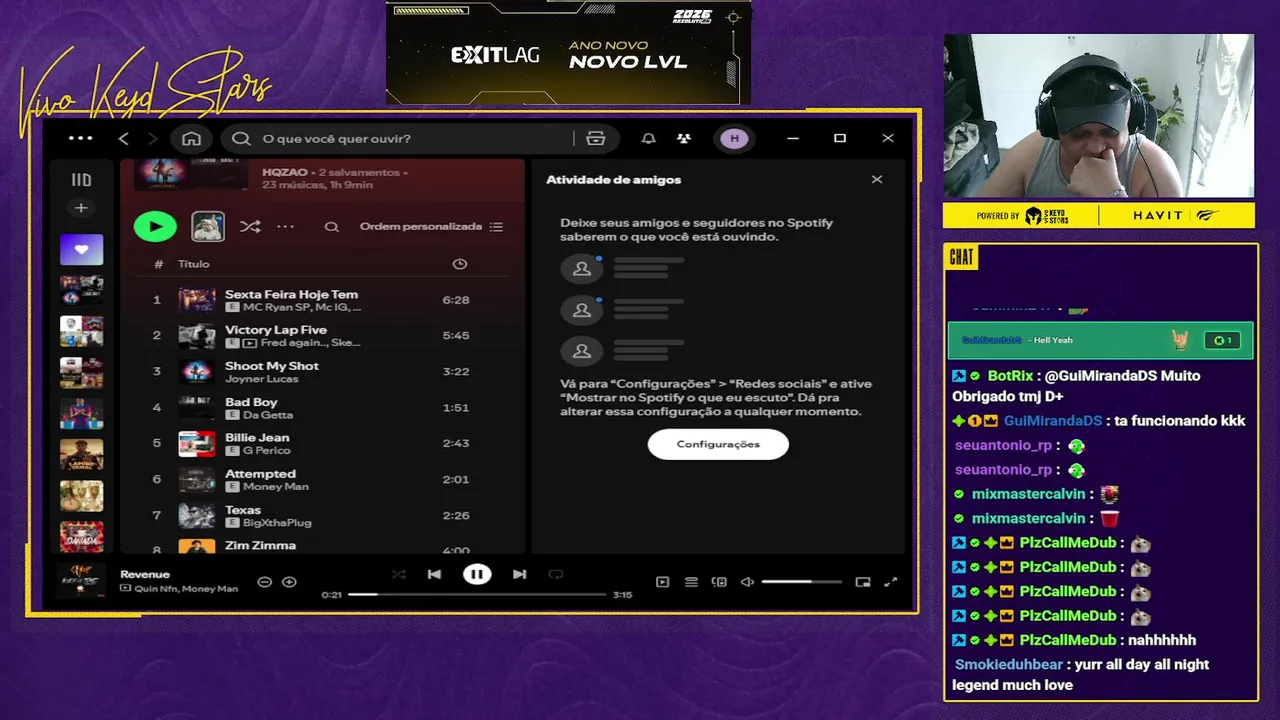Open the playlist more options dots
Viewport: 1280px width, 720px height.
tap(285, 227)
